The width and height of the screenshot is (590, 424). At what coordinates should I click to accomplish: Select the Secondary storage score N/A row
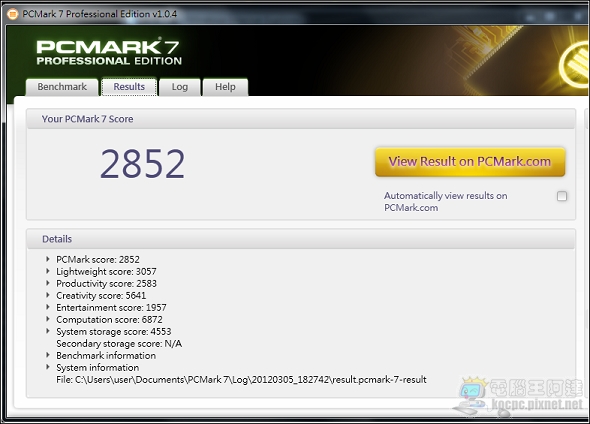point(119,343)
